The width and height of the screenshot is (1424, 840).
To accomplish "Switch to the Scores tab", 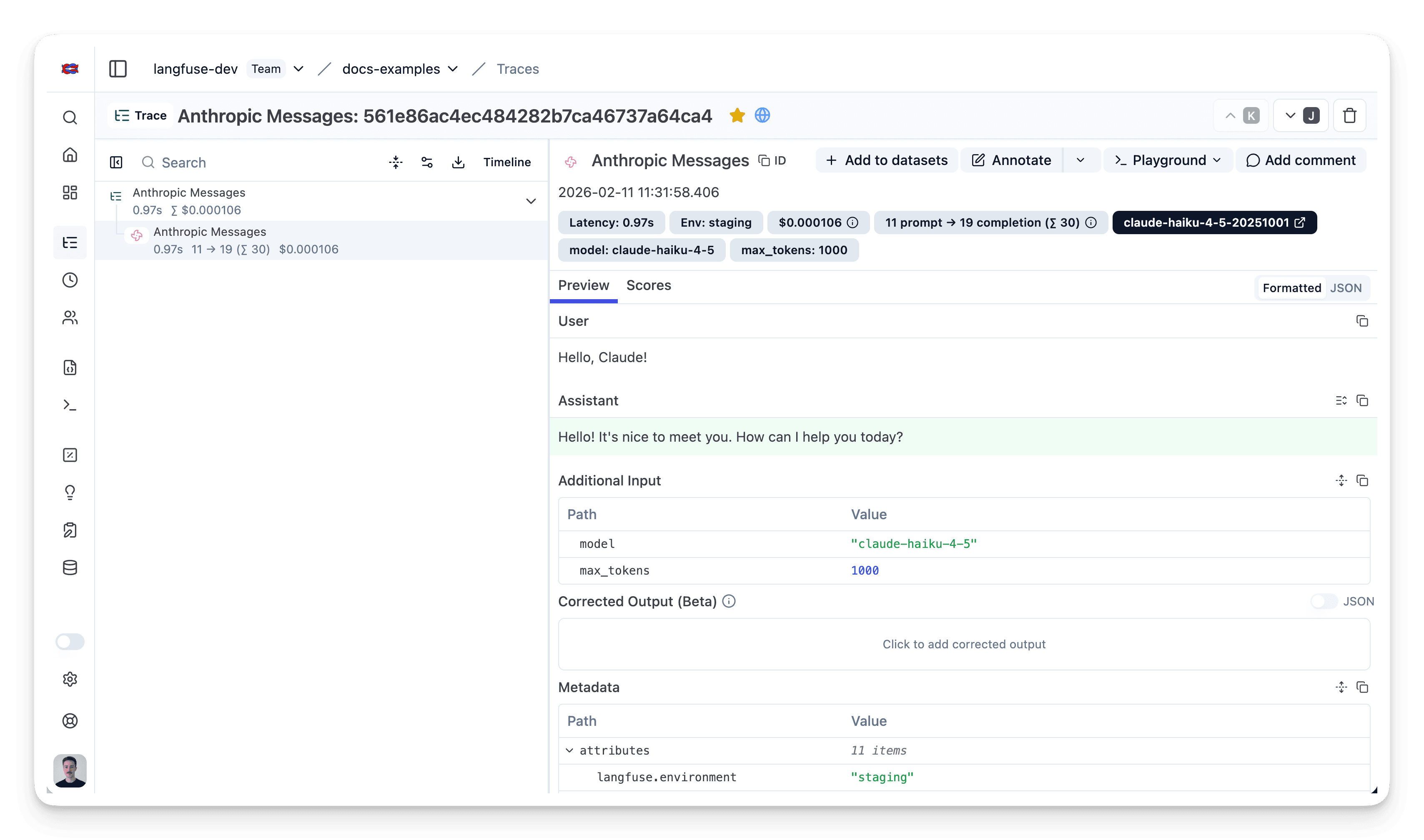I will point(648,285).
